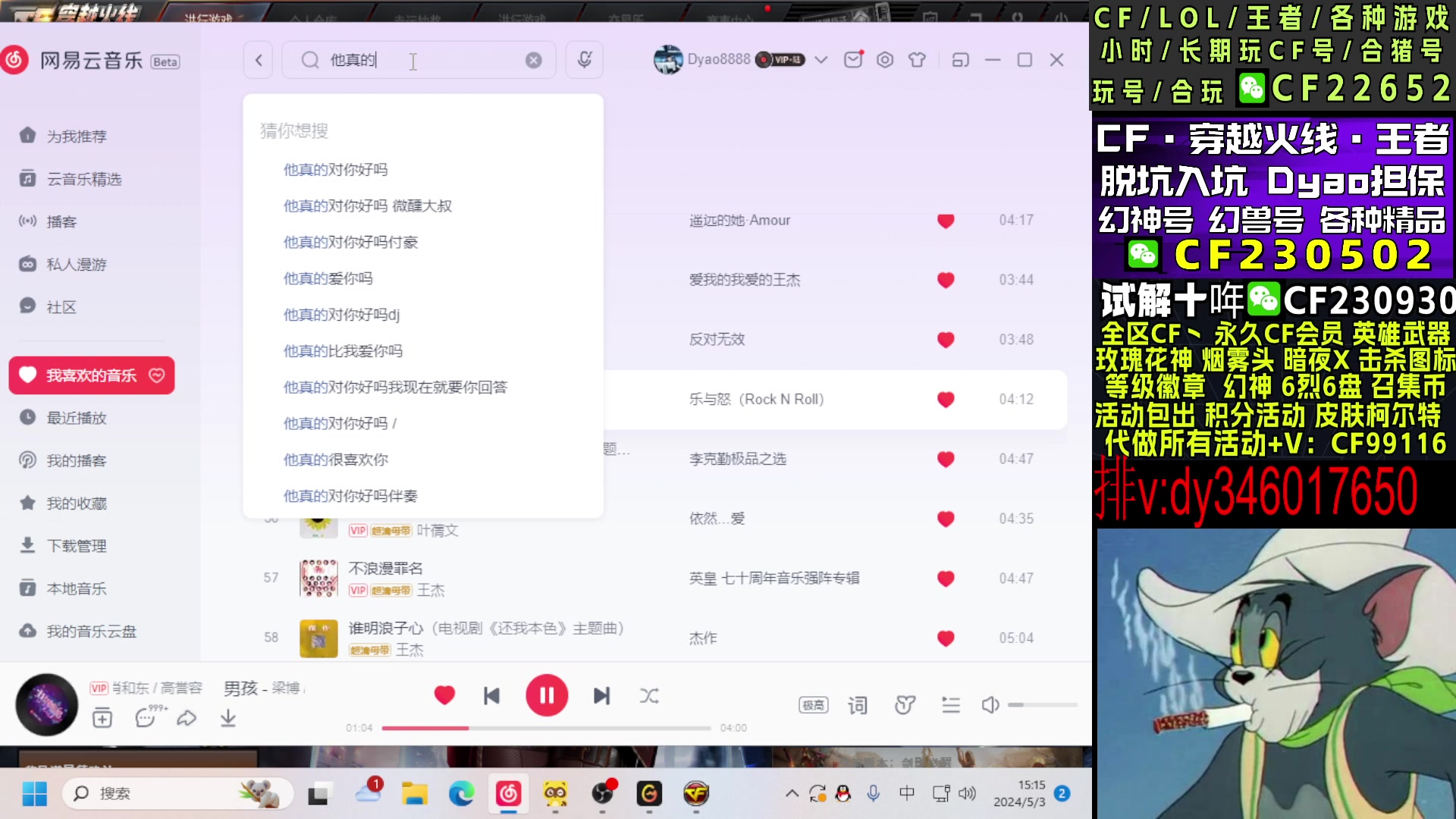Unlike the song in album 乐与怒 (Rock N Roll)
This screenshot has height=819, width=1456.
(x=946, y=400)
